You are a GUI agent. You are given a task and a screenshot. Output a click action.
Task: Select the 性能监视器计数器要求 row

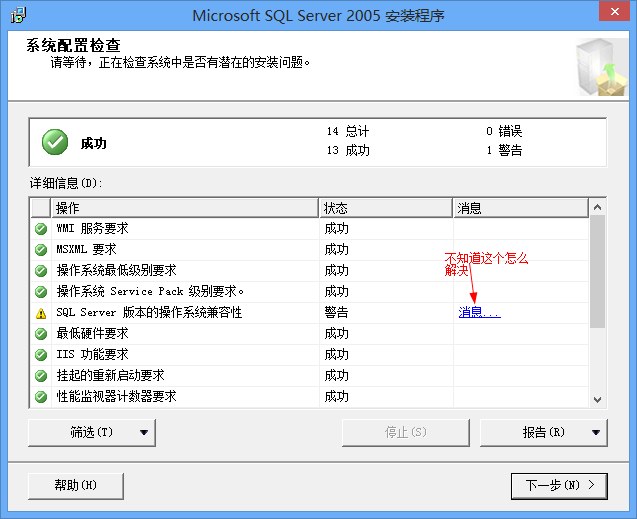(117, 397)
